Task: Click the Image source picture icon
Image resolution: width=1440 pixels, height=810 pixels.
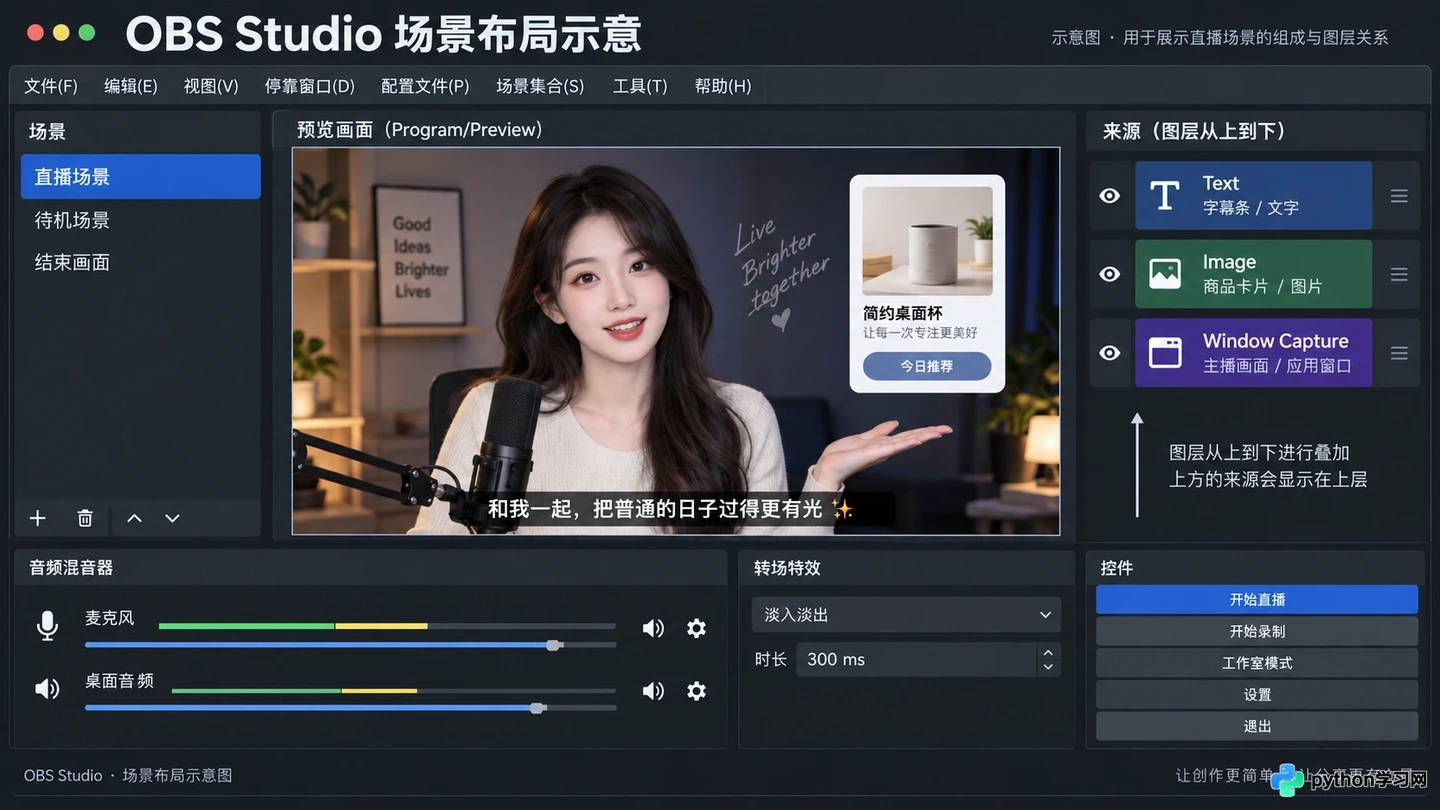Action: pos(1165,274)
